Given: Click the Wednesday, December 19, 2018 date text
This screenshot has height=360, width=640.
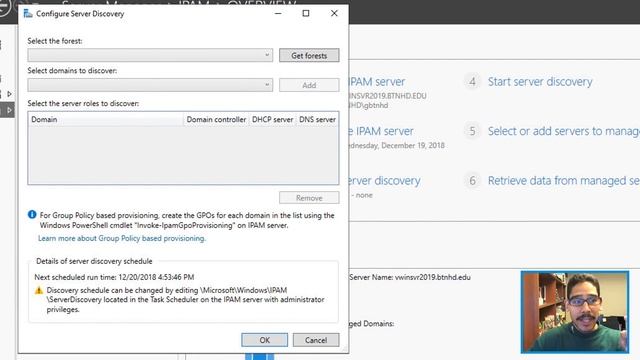Looking at the screenshot, I should coord(397,145).
